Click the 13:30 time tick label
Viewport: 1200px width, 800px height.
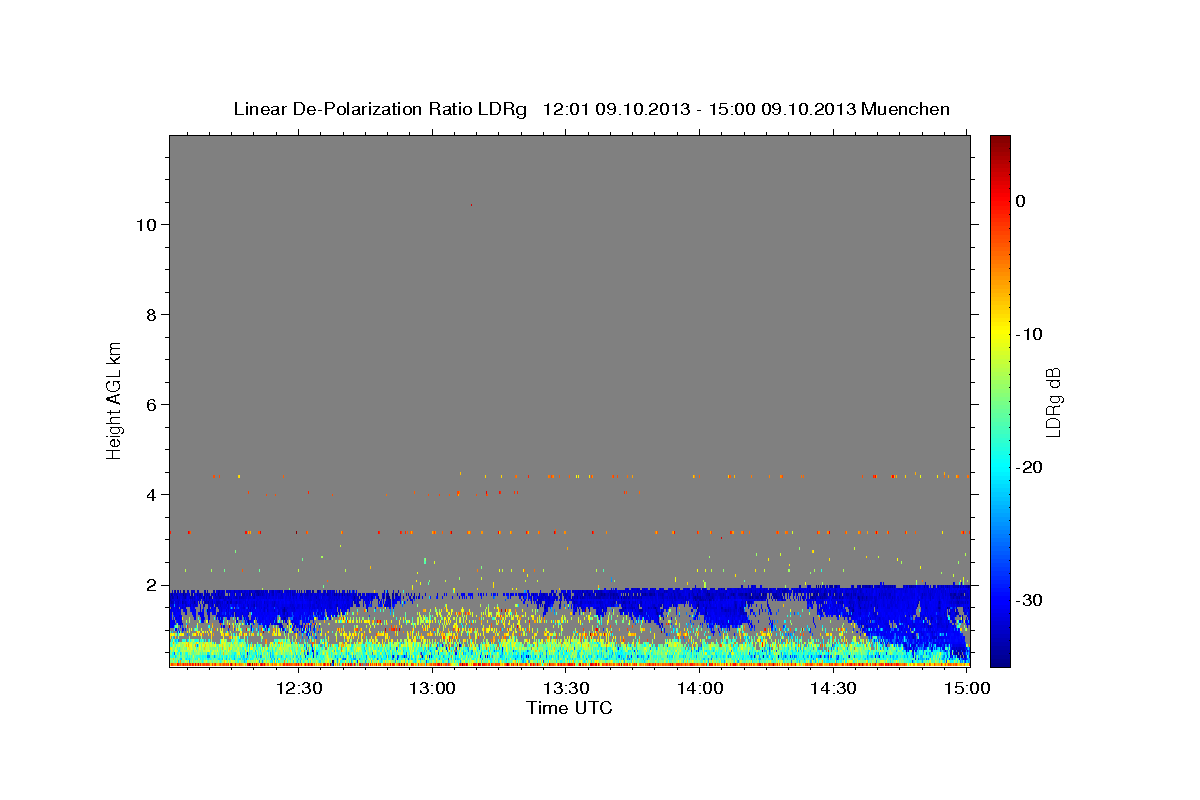[567, 688]
